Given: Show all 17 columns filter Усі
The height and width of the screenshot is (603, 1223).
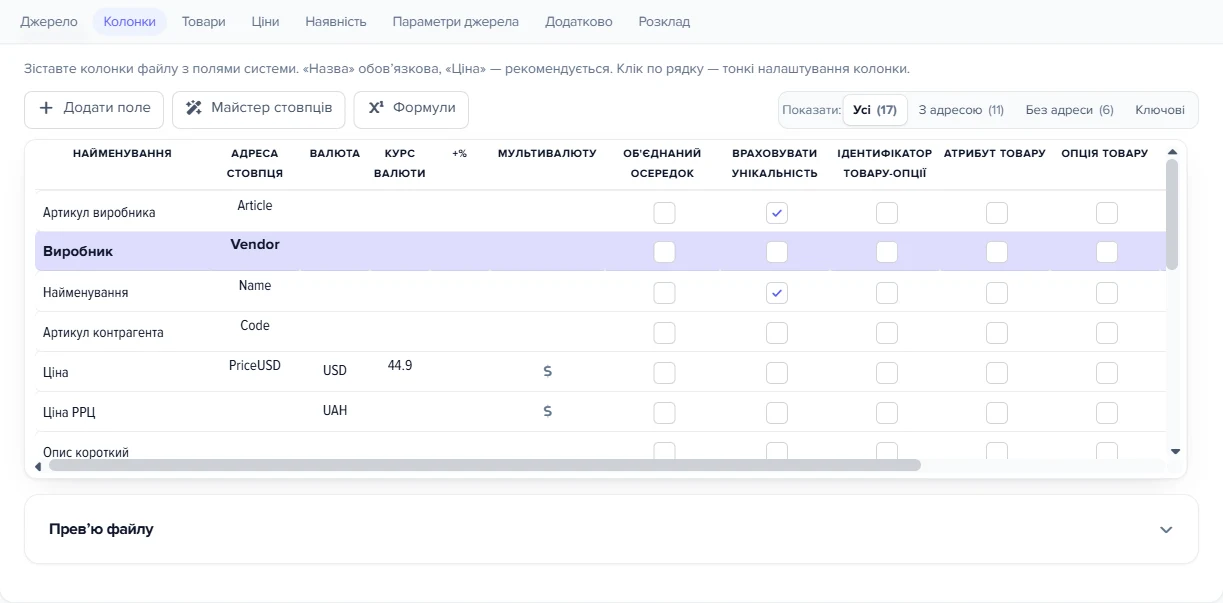Looking at the screenshot, I should pos(875,110).
